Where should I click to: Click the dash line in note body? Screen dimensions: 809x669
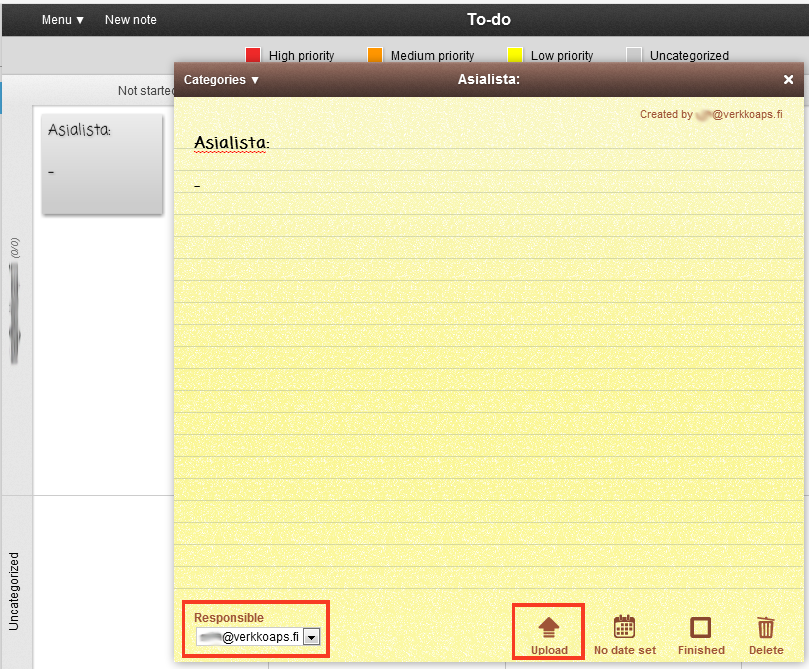198,185
